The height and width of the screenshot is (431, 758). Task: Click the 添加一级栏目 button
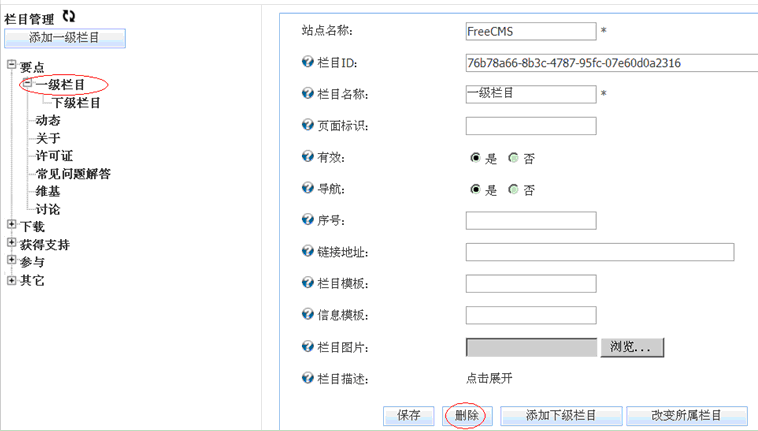coord(65,38)
